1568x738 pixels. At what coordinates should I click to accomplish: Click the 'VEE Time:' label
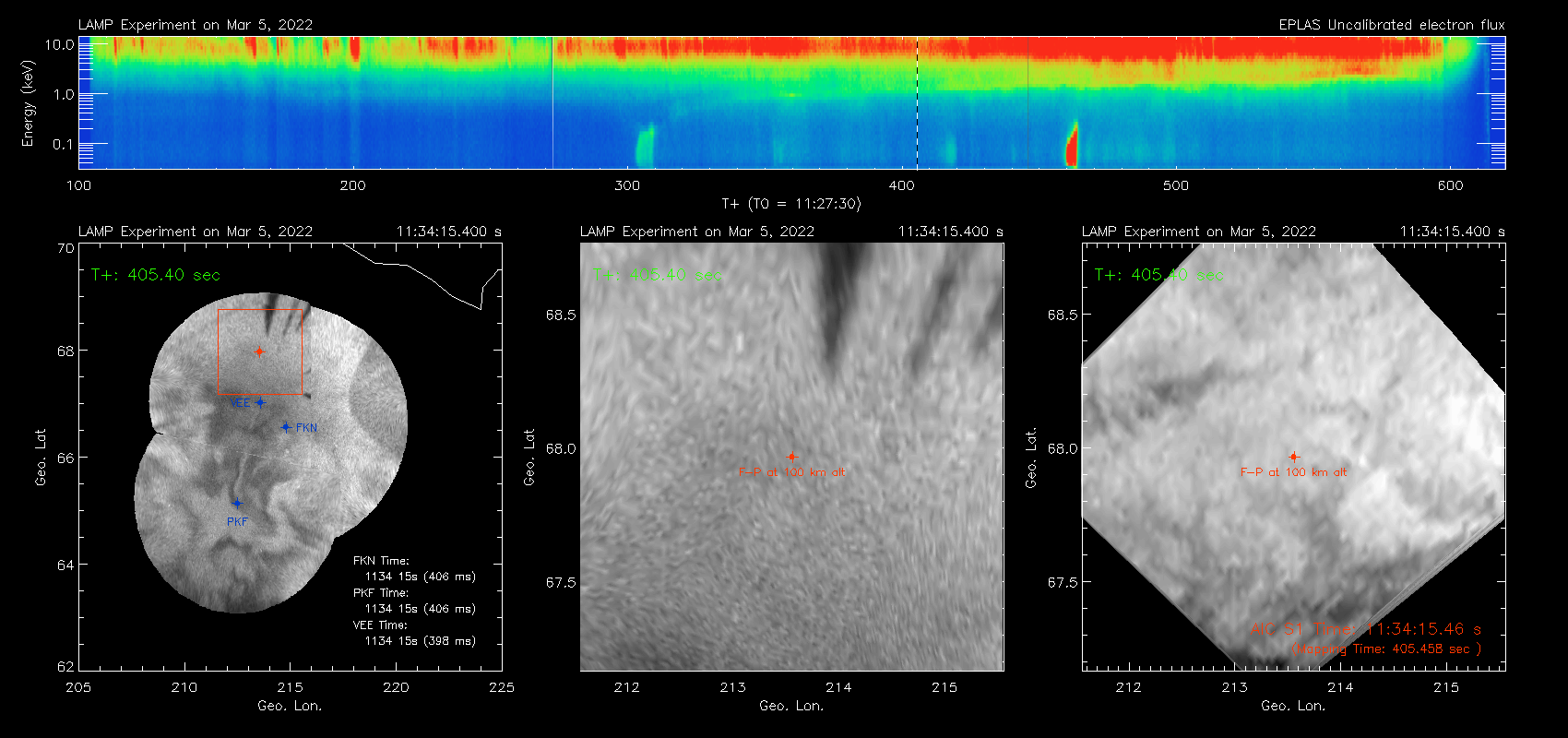381,625
